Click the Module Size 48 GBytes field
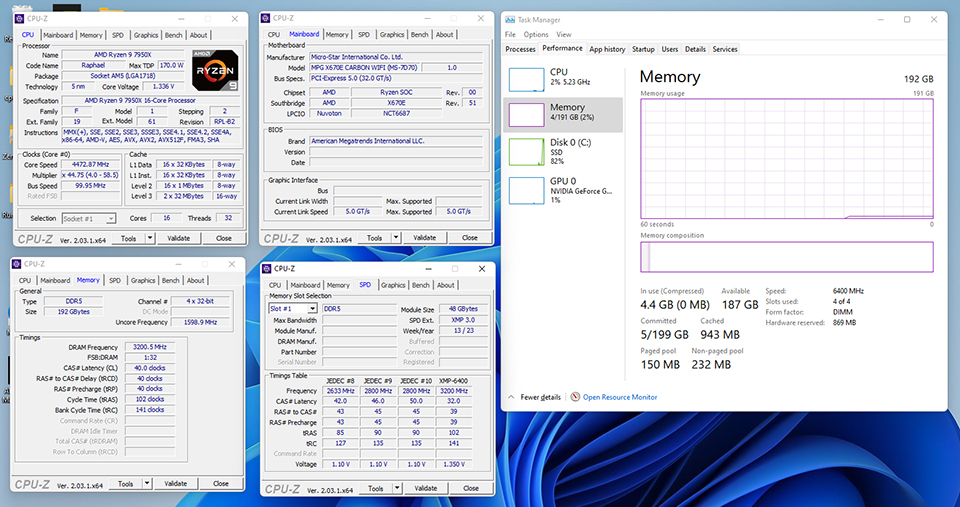960x507 pixels. [x=463, y=309]
